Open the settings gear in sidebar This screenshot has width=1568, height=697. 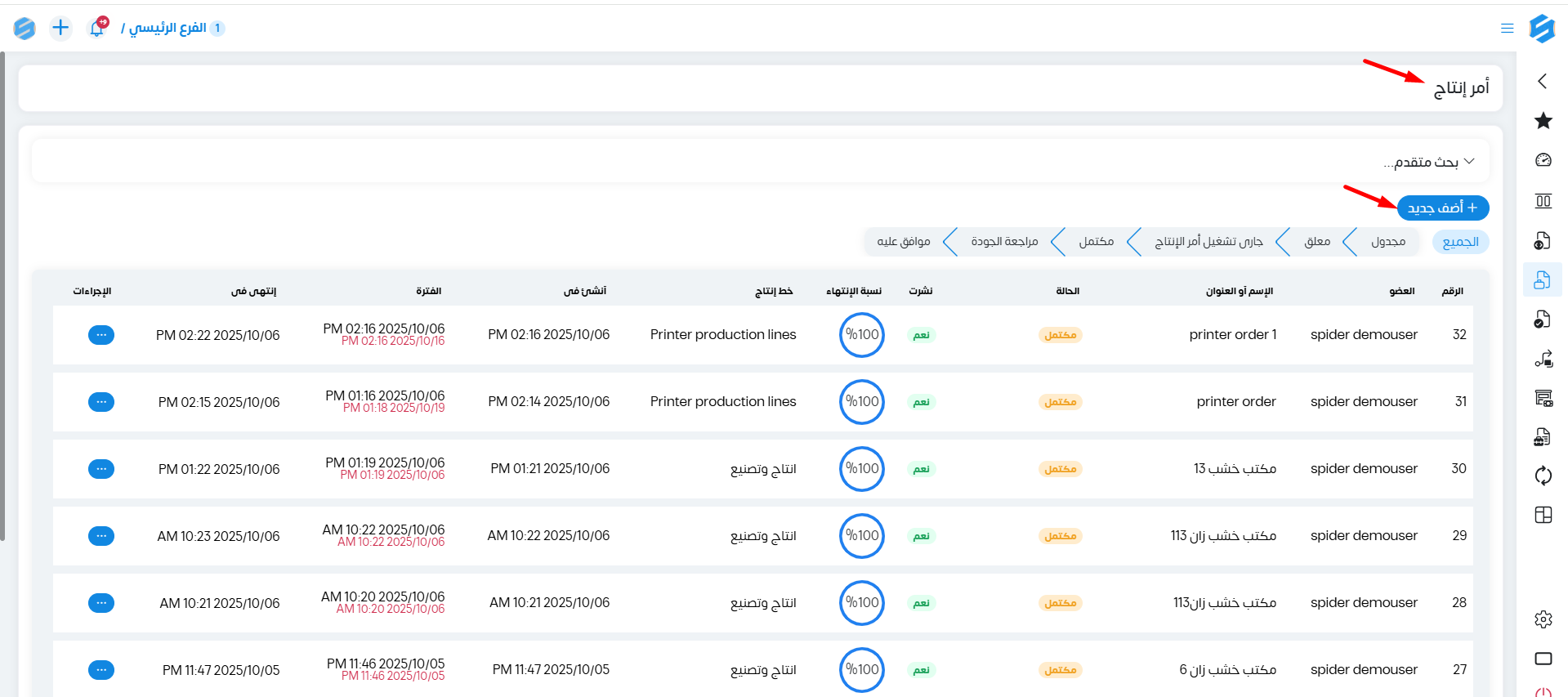(x=1543, y=619)
